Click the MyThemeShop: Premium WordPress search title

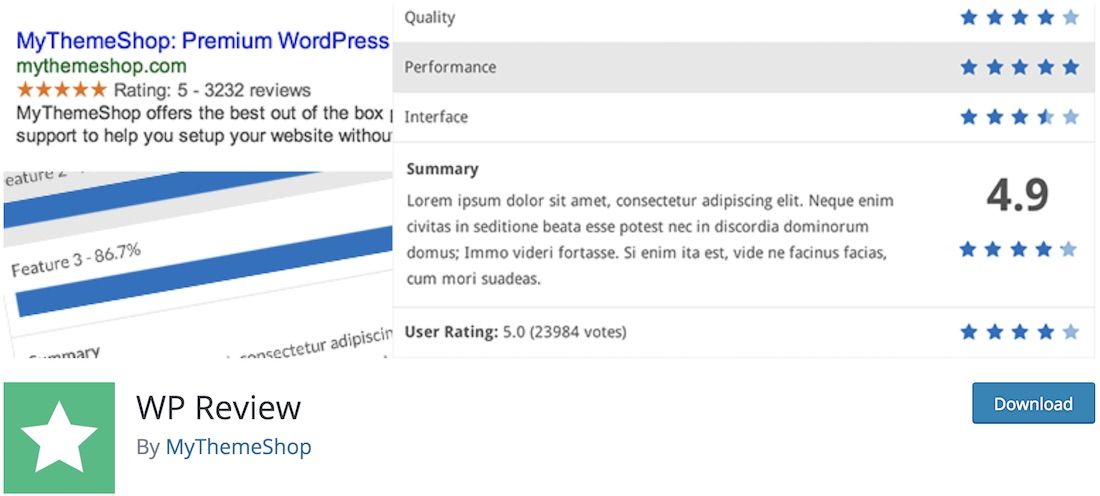(202, 41)
